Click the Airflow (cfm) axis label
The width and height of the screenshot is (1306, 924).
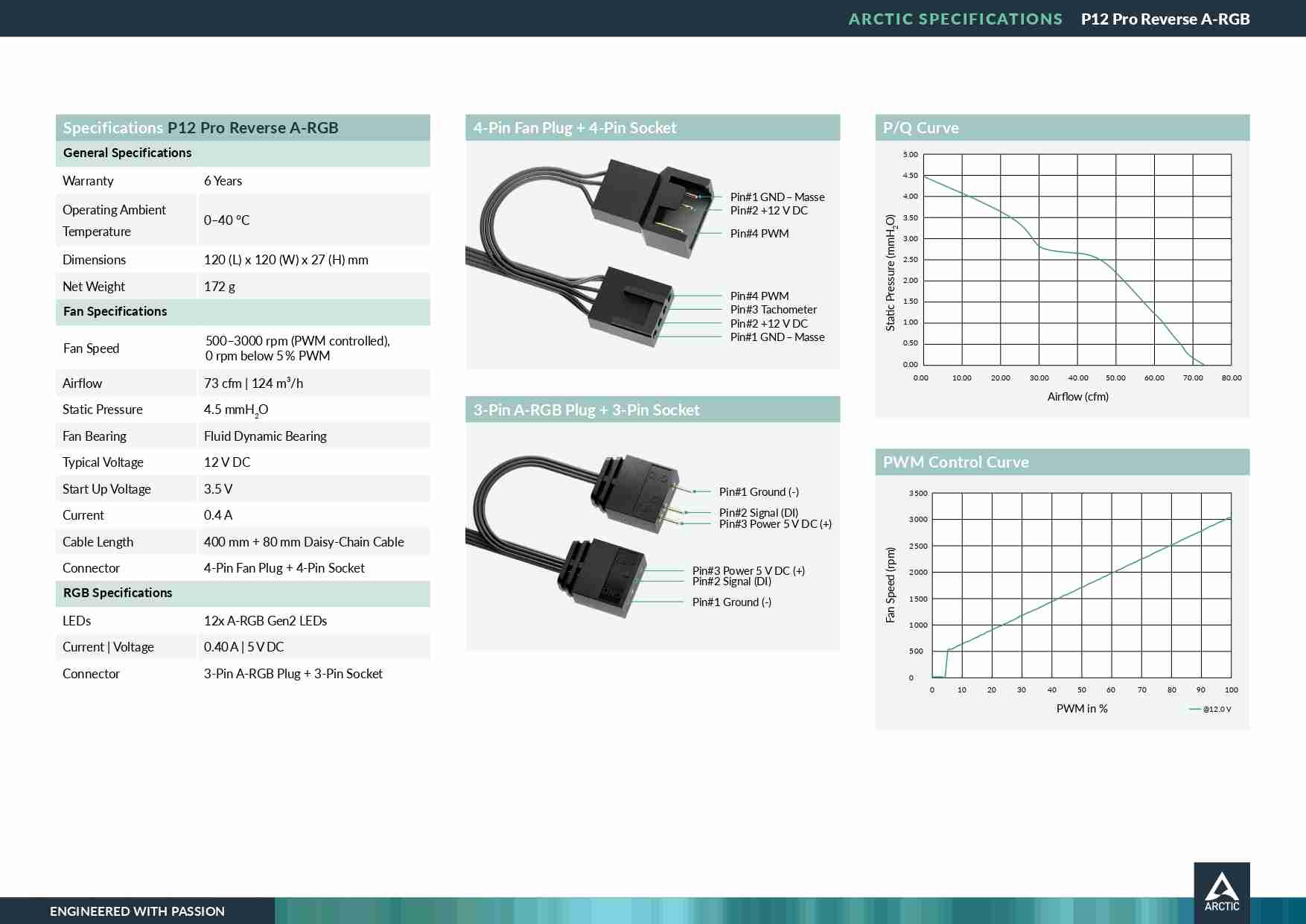pyautogui.click(x=1077, y=397)
